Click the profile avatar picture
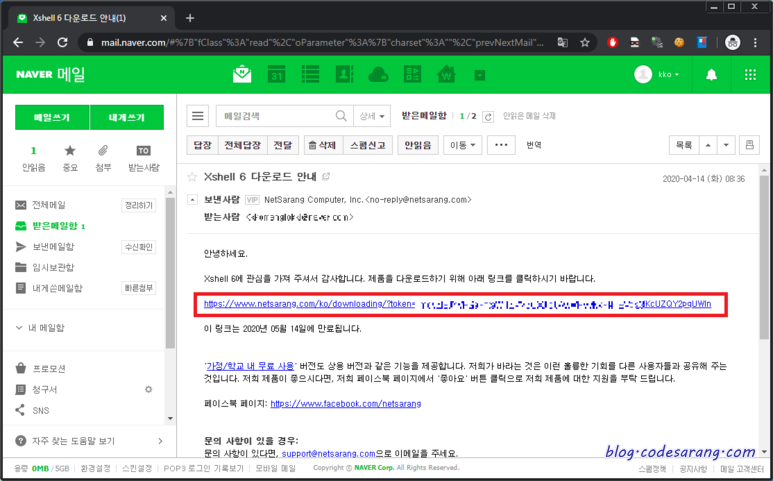773x481 pixels. point(643,74)
